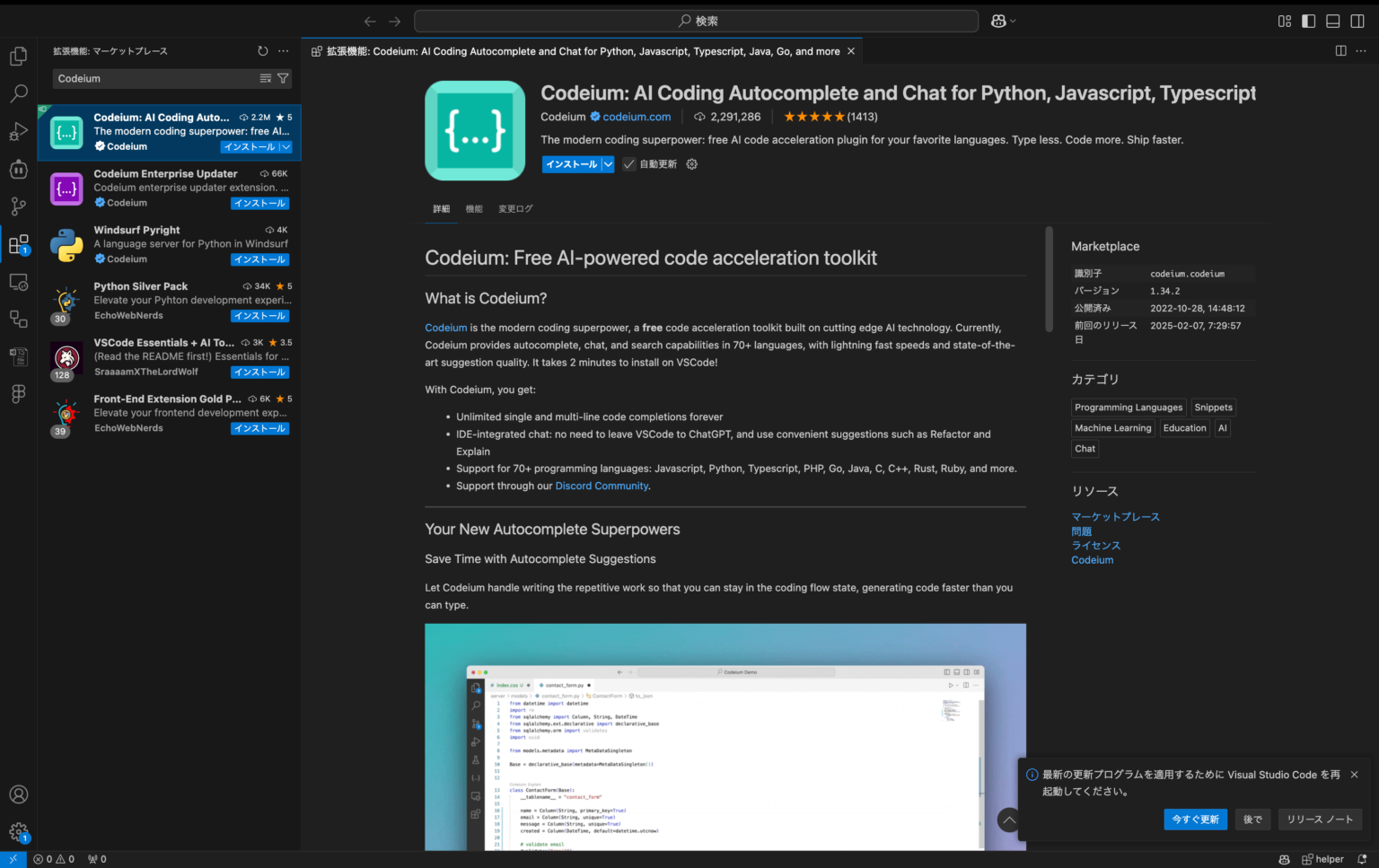Toggle the bottom panel layout icon
Screen dimensions: 1379x868
[1333, 21]
